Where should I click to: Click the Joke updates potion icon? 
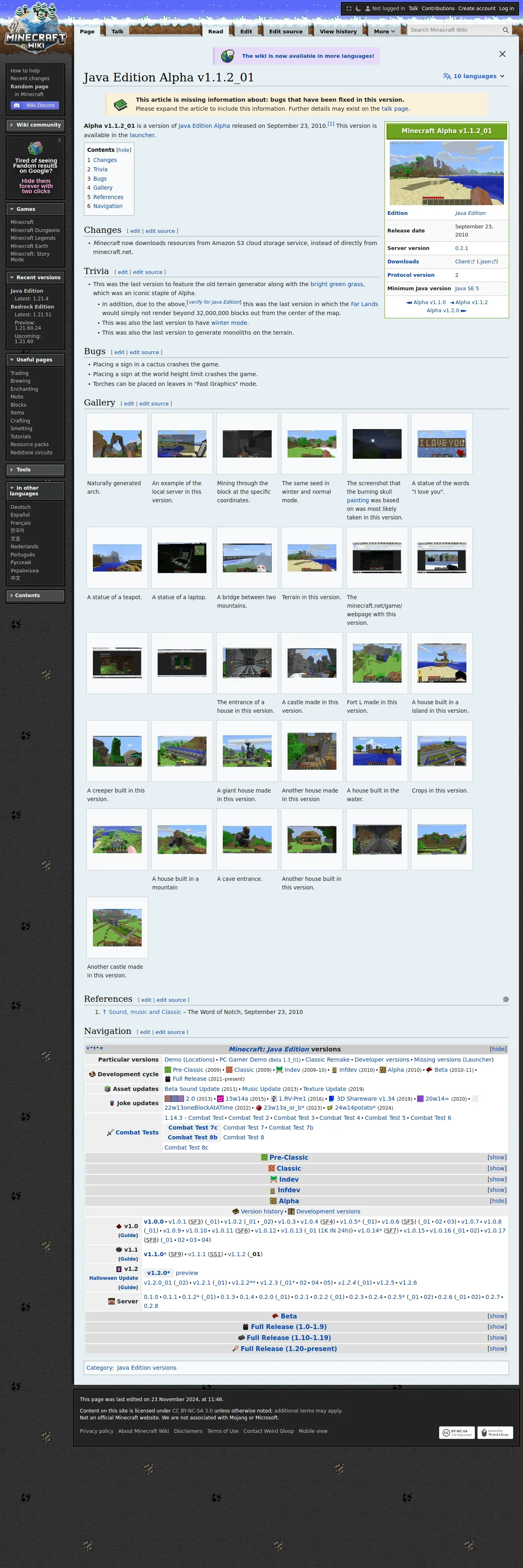pos(112,1103)
